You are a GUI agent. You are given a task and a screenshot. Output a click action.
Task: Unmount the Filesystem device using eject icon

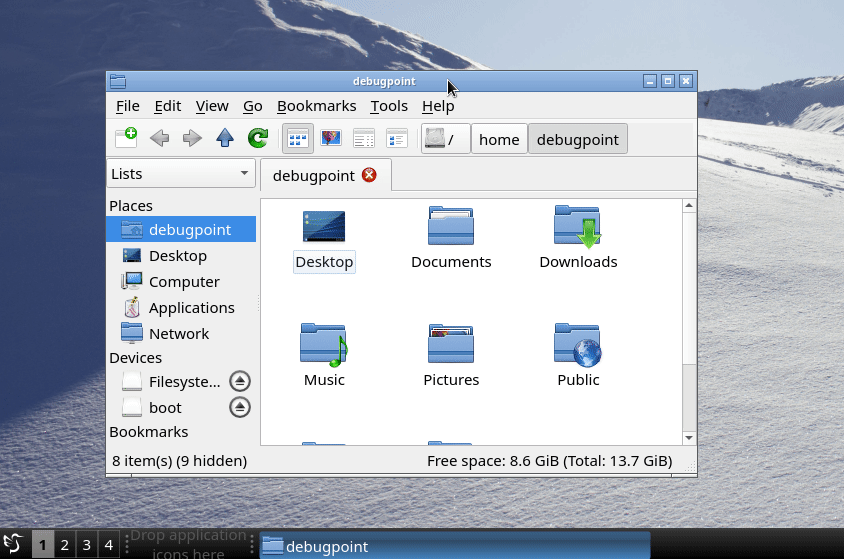pos(239,381)
